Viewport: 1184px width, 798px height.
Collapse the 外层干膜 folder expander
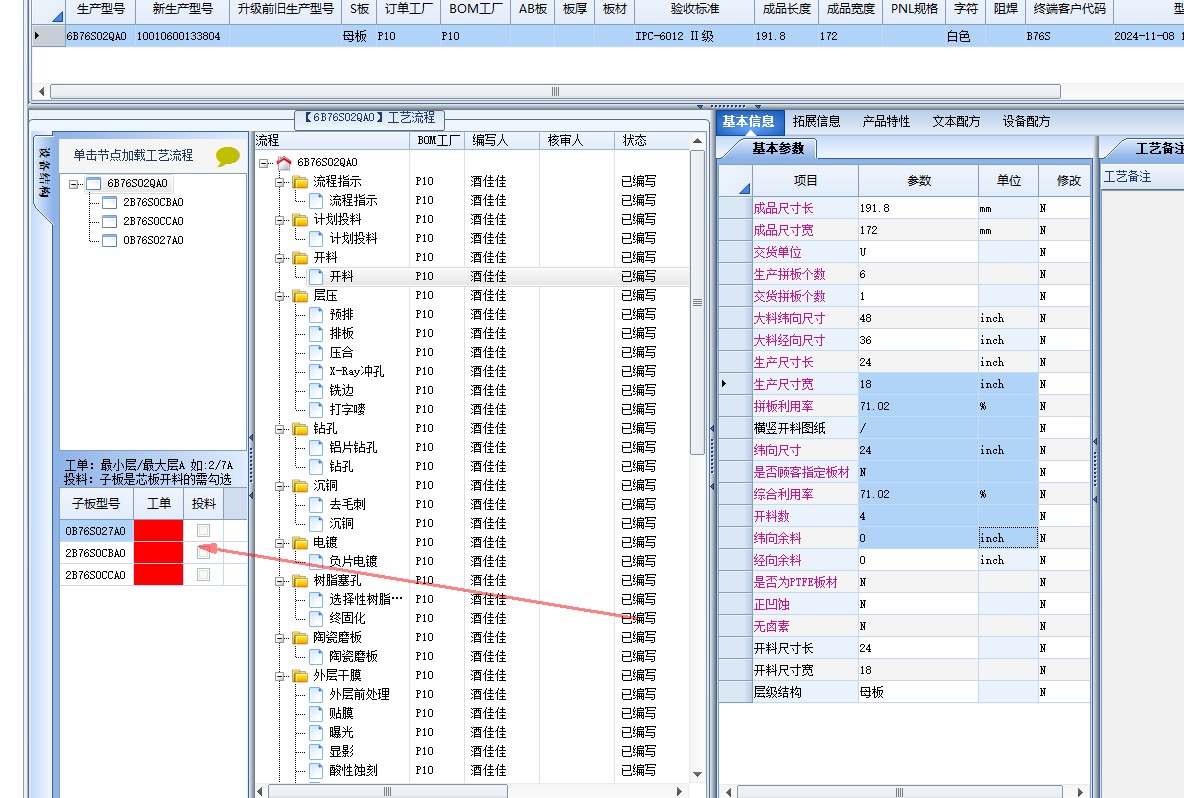(x=280, y=676)
